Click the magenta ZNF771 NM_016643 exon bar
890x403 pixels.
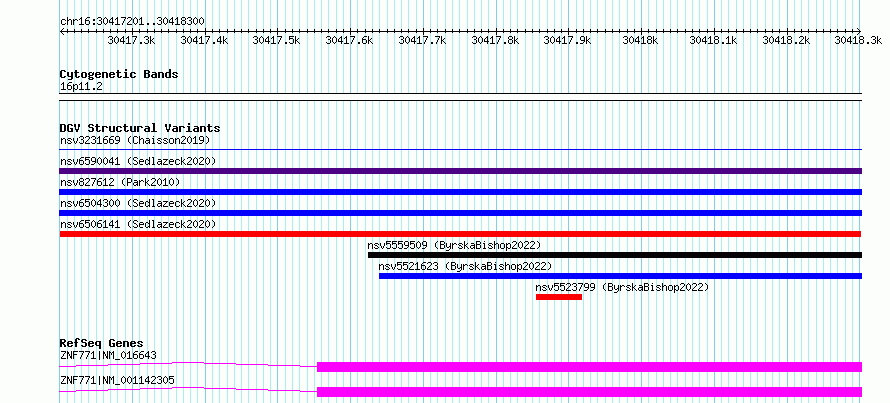[x=589, y=367]
